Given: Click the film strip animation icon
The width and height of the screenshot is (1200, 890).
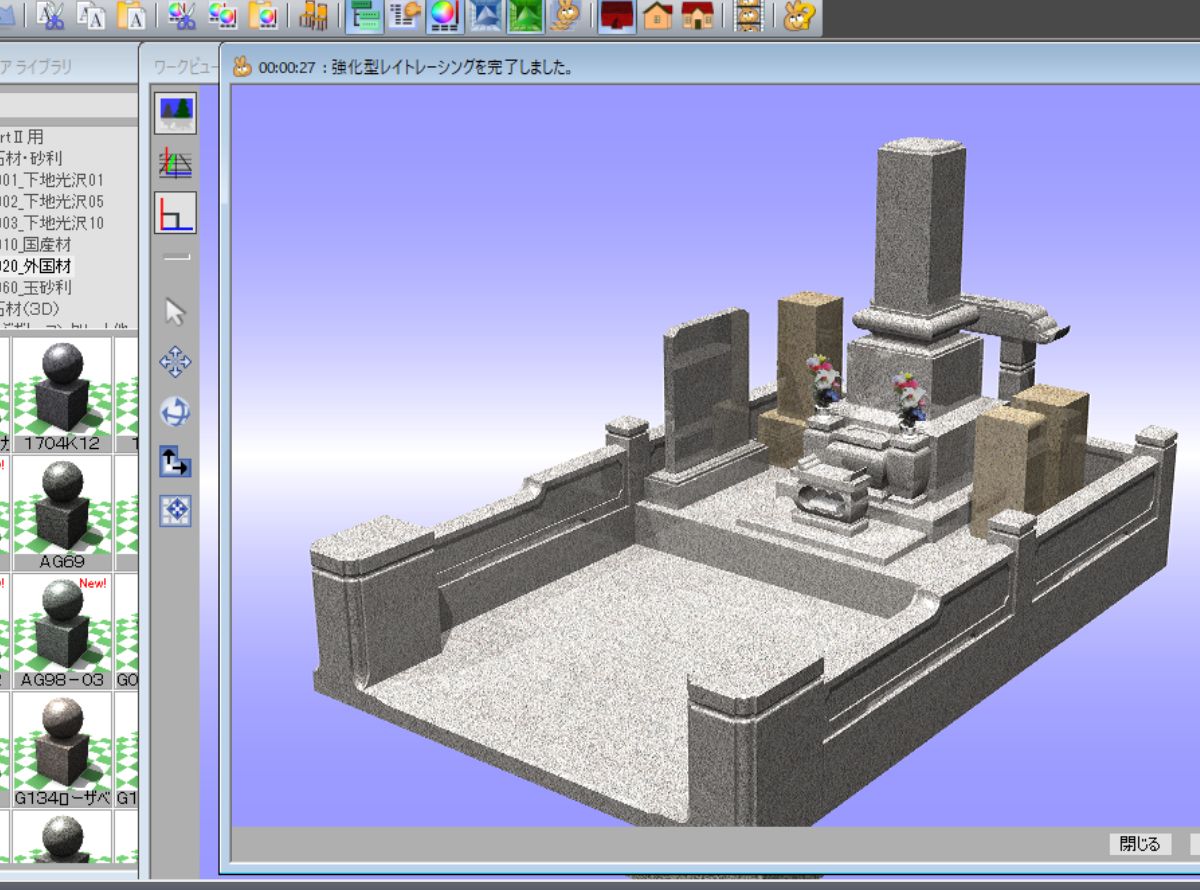Looking at the screenshot, I should click(x=749, y=14).
